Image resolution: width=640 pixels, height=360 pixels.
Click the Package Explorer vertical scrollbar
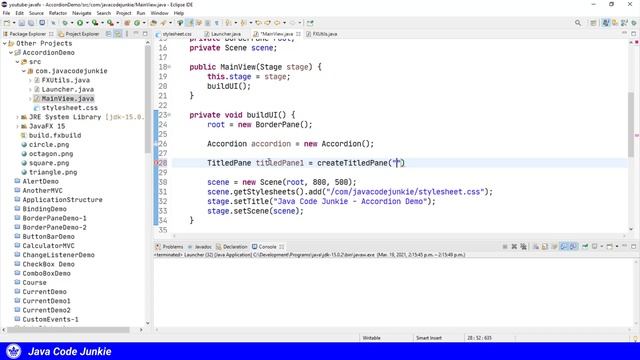(x=147, y=99)
